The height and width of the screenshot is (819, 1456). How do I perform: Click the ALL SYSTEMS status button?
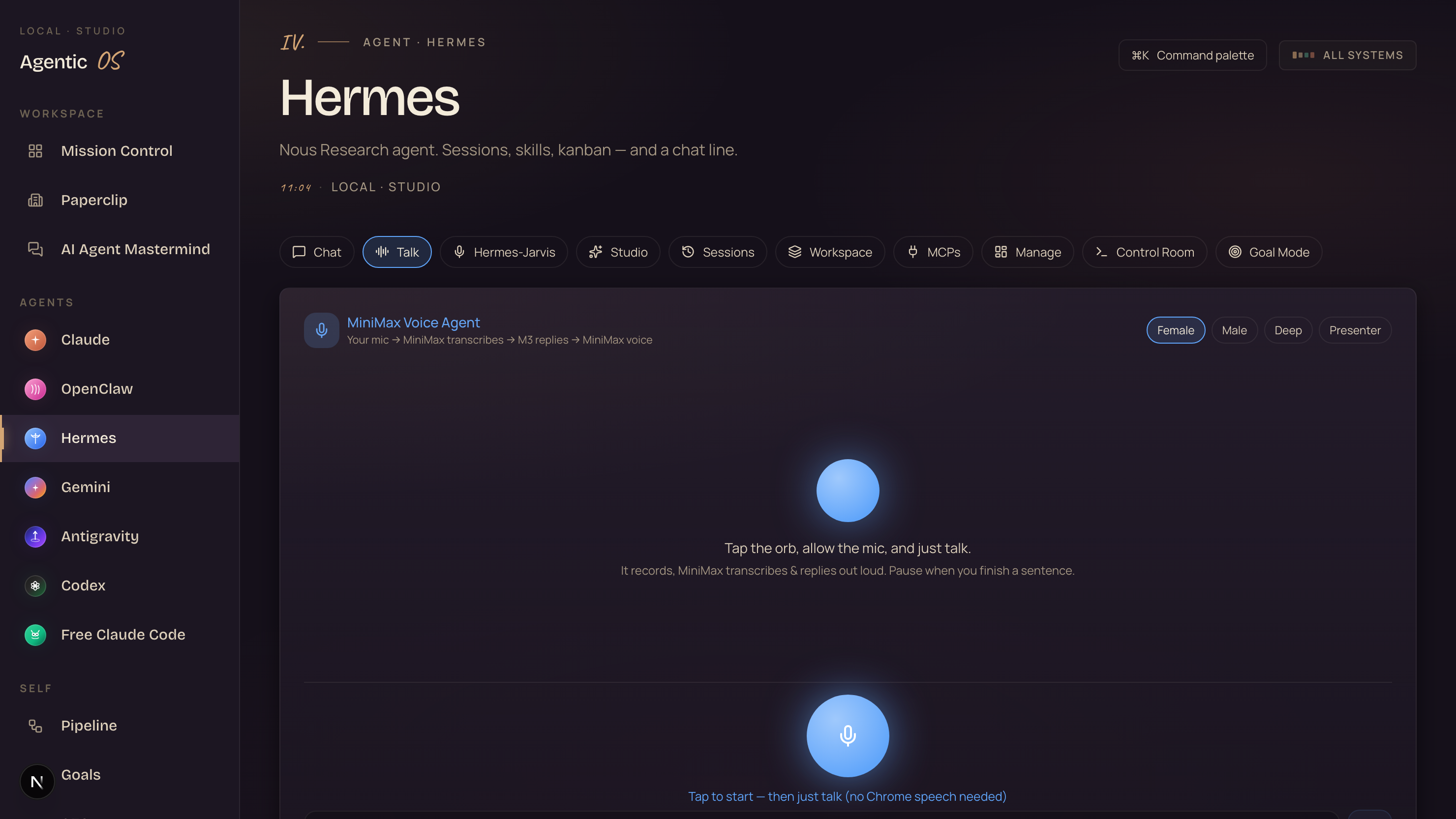[1347, 56]
